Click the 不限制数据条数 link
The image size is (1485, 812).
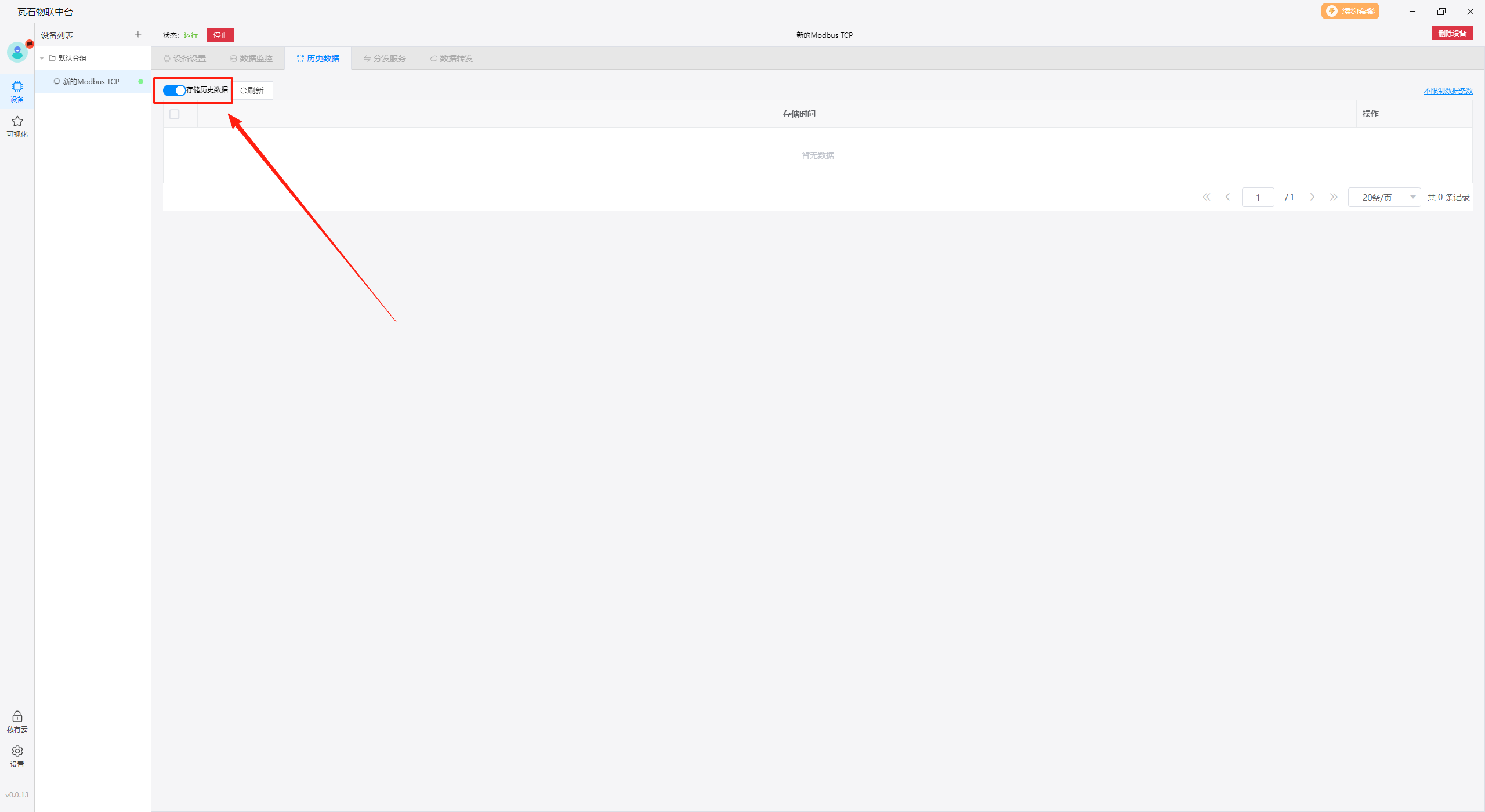pyautogui.click(x=1448, y=91)
